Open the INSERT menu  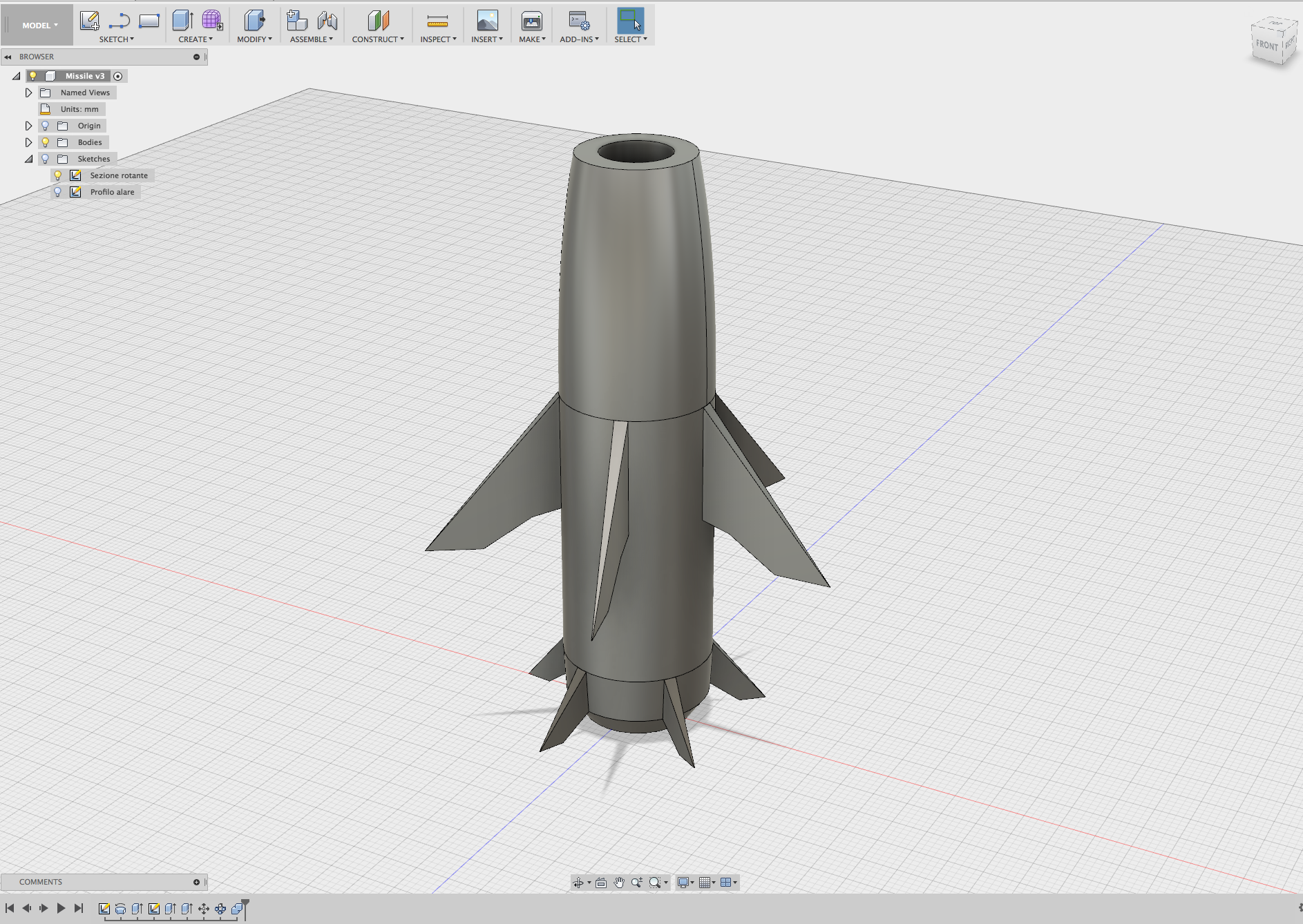[487, 39]
